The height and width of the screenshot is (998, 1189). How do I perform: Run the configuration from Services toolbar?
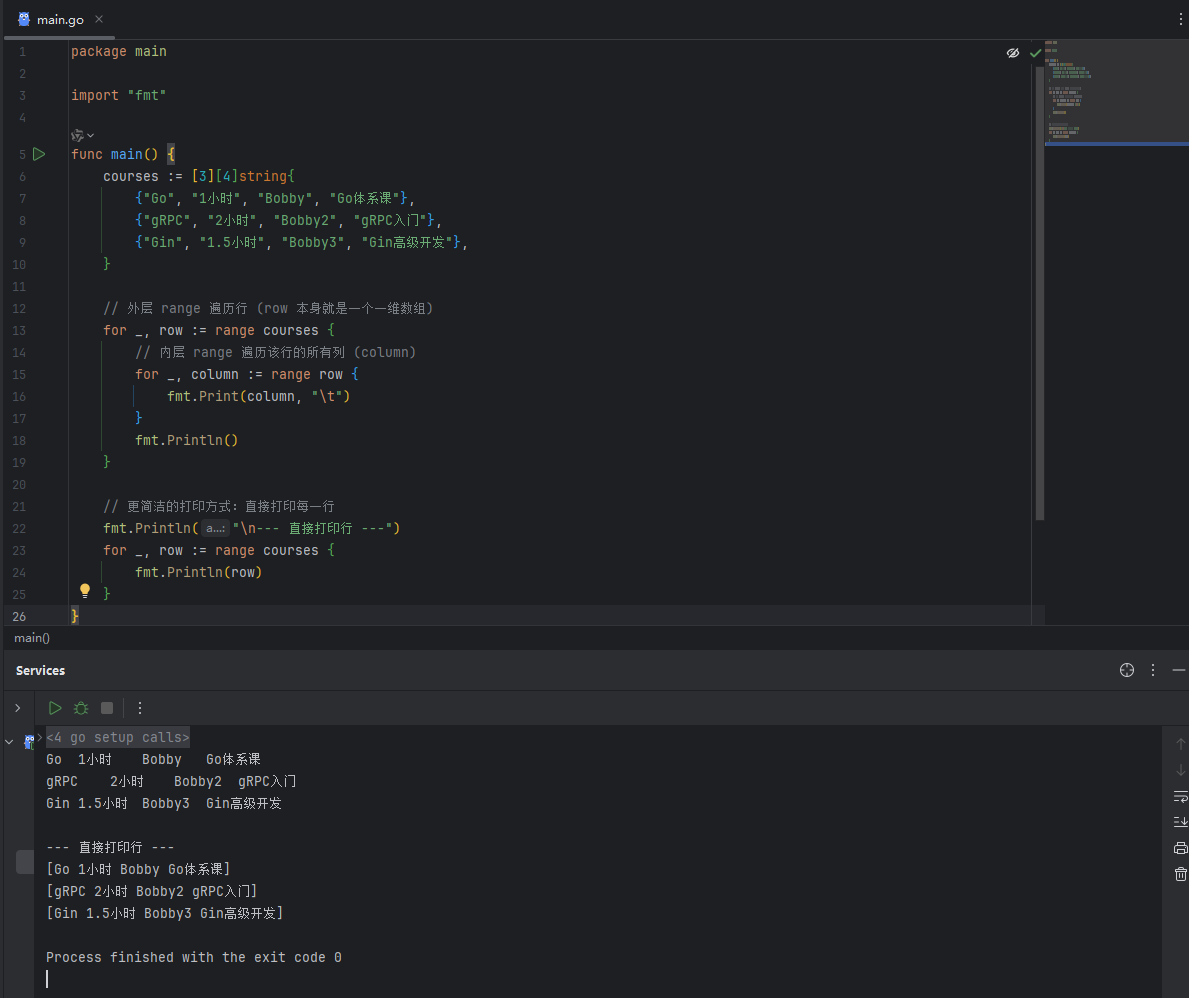pyautogui.click(x=55, y=708)
